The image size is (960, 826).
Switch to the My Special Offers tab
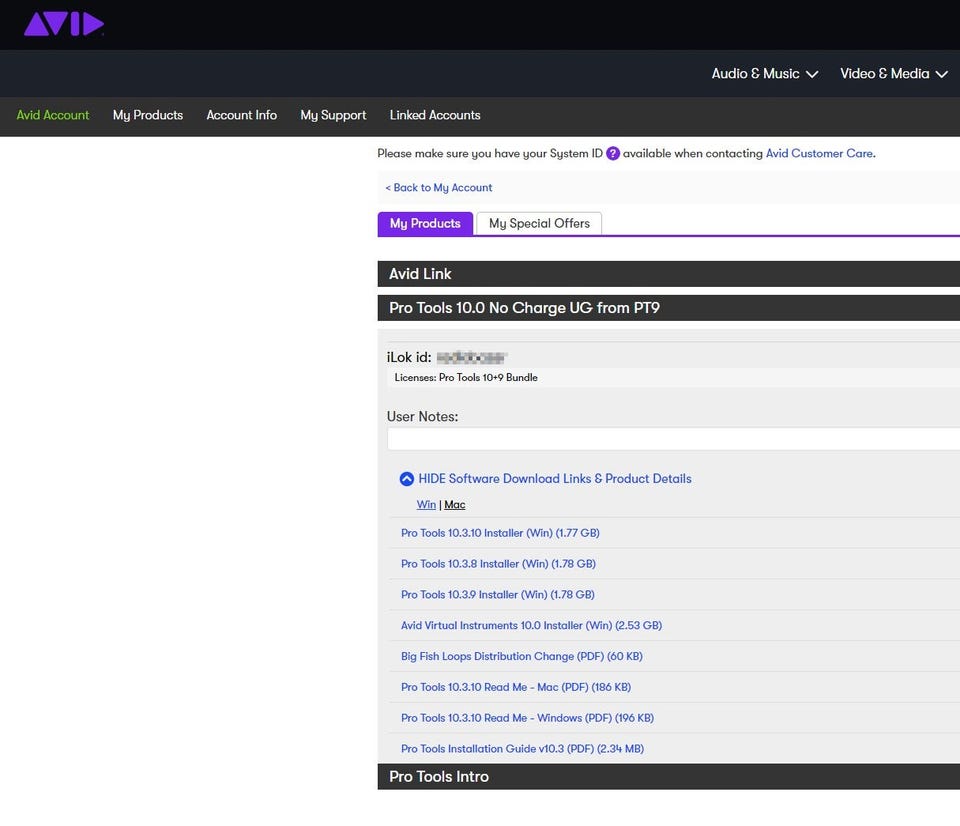pyautogui.click(x=539, y=223)
